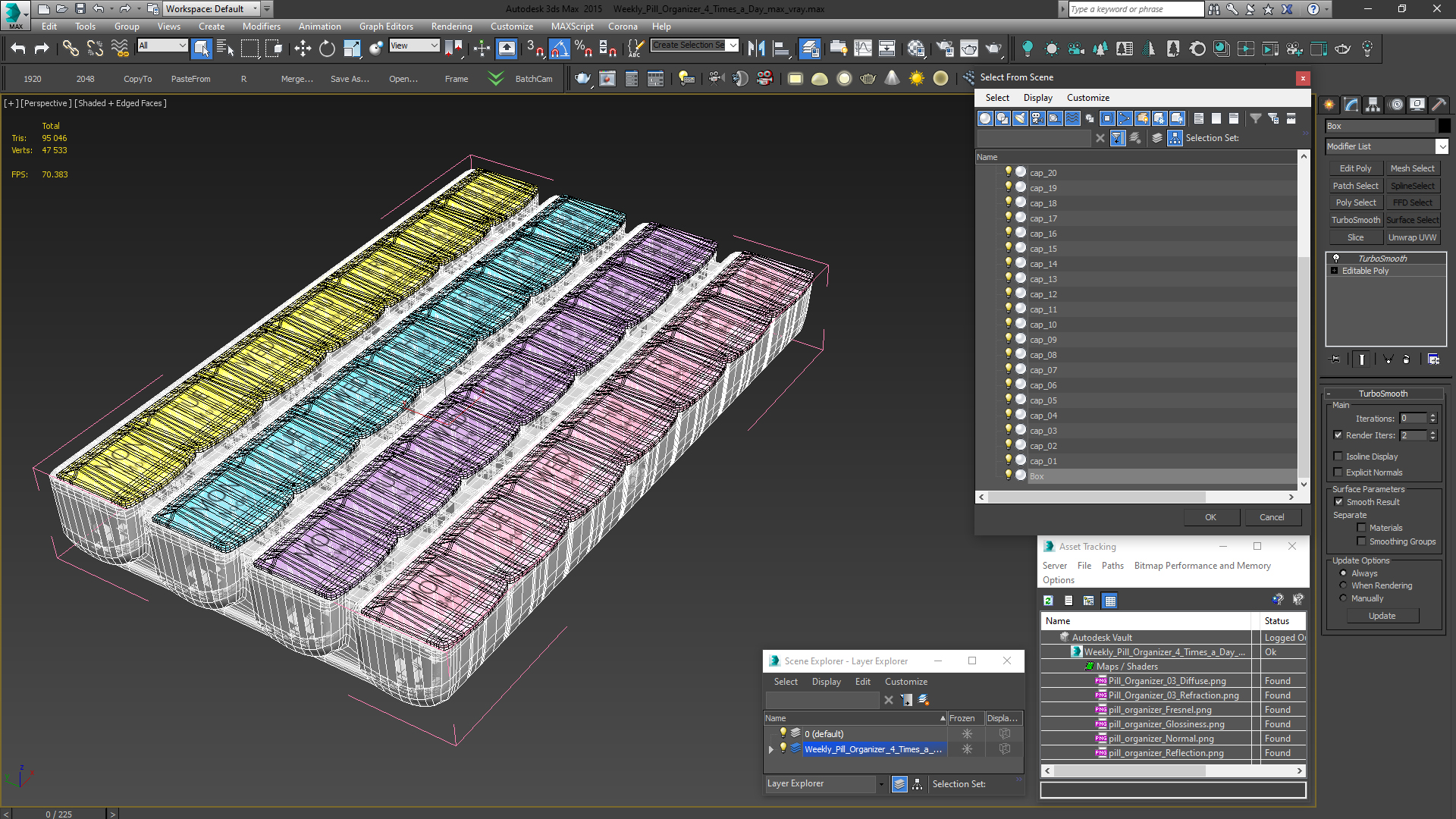The image size is (1456, 819).
Task: Expand the Editable Poly stack entry
Action: click(1335, 271)
